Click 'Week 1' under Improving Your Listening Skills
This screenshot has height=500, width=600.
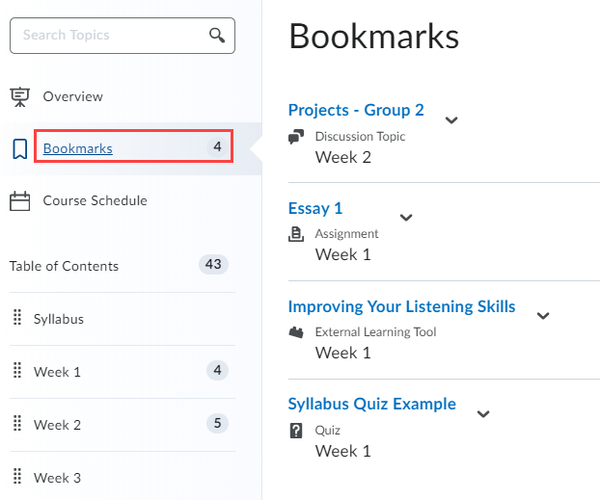[x=343, y=353]
